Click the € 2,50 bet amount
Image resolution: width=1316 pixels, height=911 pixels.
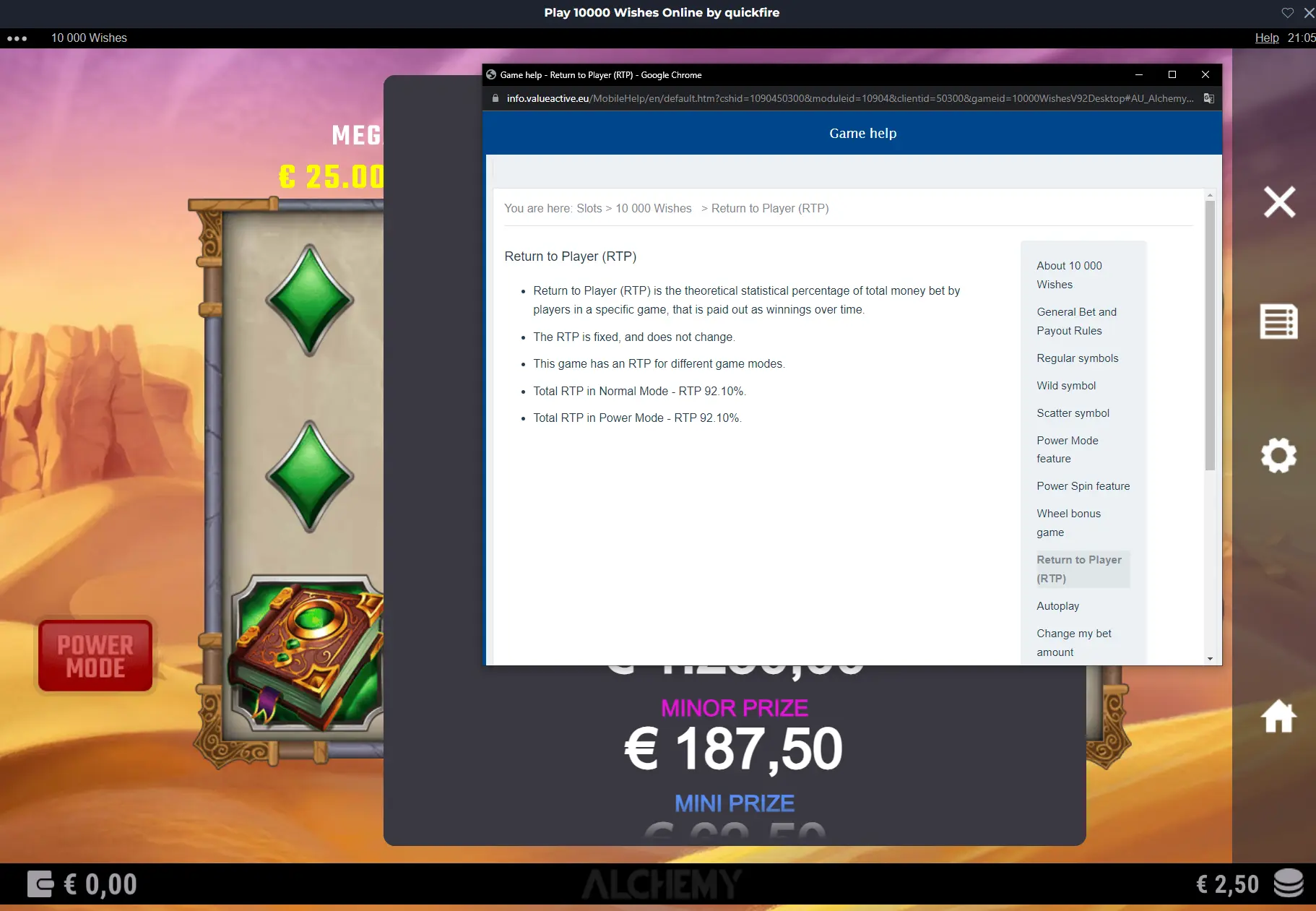(x=1227, y=884)
